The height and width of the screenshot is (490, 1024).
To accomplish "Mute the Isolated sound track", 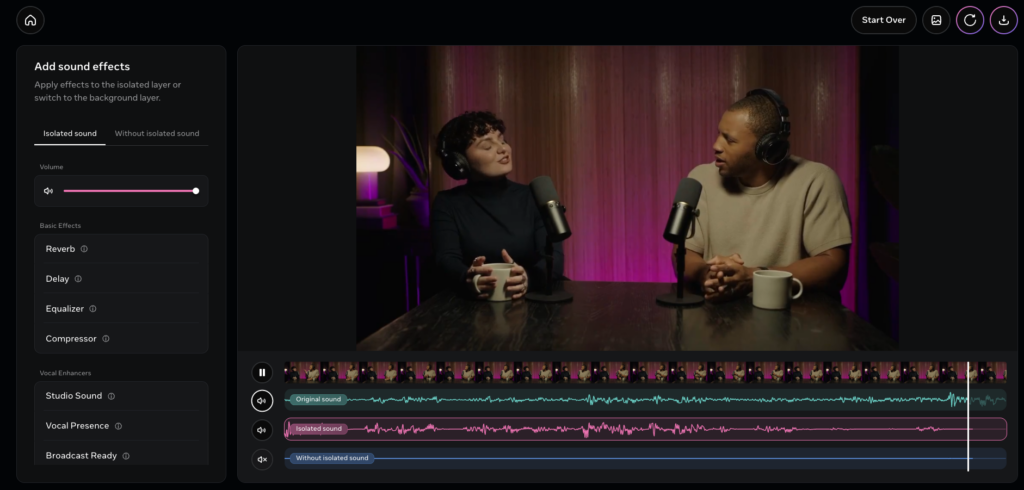I will [x=262, y=430].
